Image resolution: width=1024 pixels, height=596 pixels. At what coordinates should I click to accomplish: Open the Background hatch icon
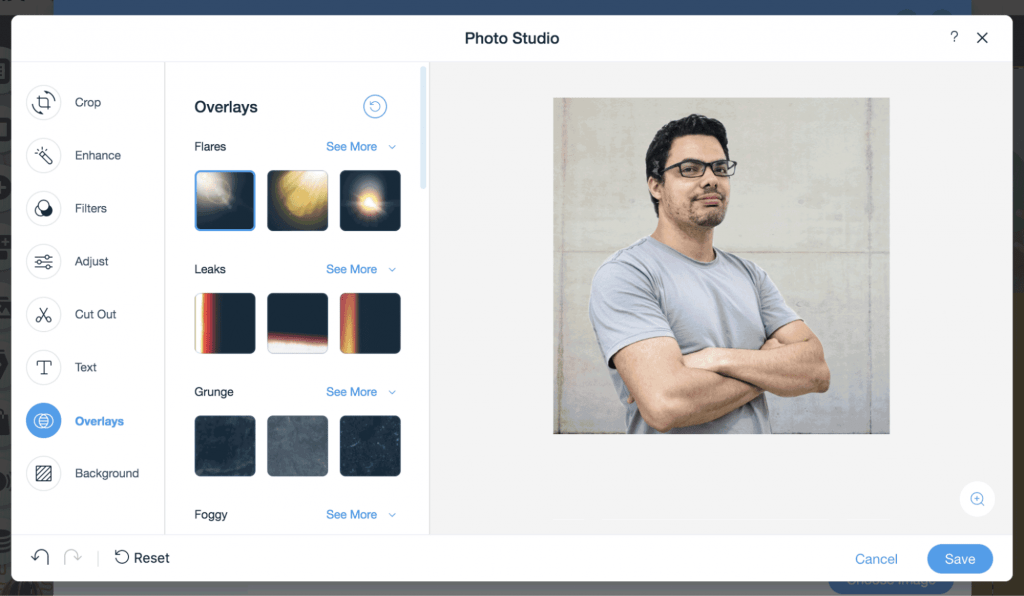[x=44, y=473]
